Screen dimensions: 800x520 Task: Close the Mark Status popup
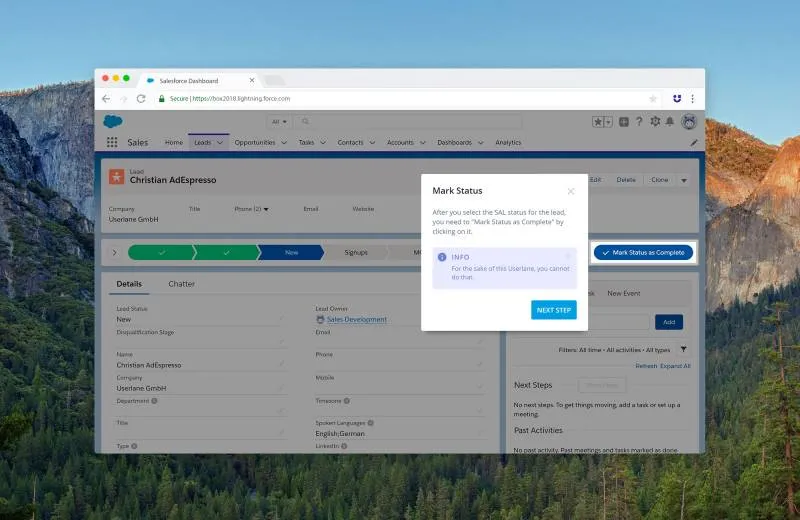(571, 191)
